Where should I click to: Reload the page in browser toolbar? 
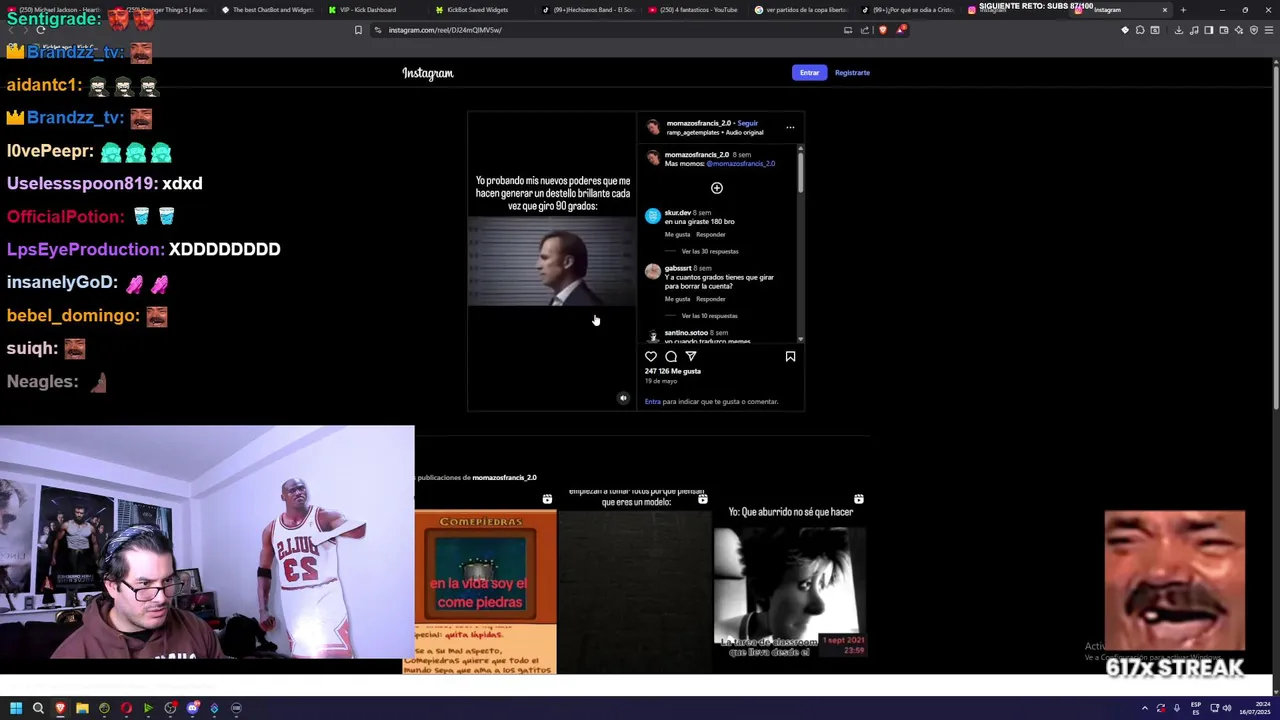(40, 30)
